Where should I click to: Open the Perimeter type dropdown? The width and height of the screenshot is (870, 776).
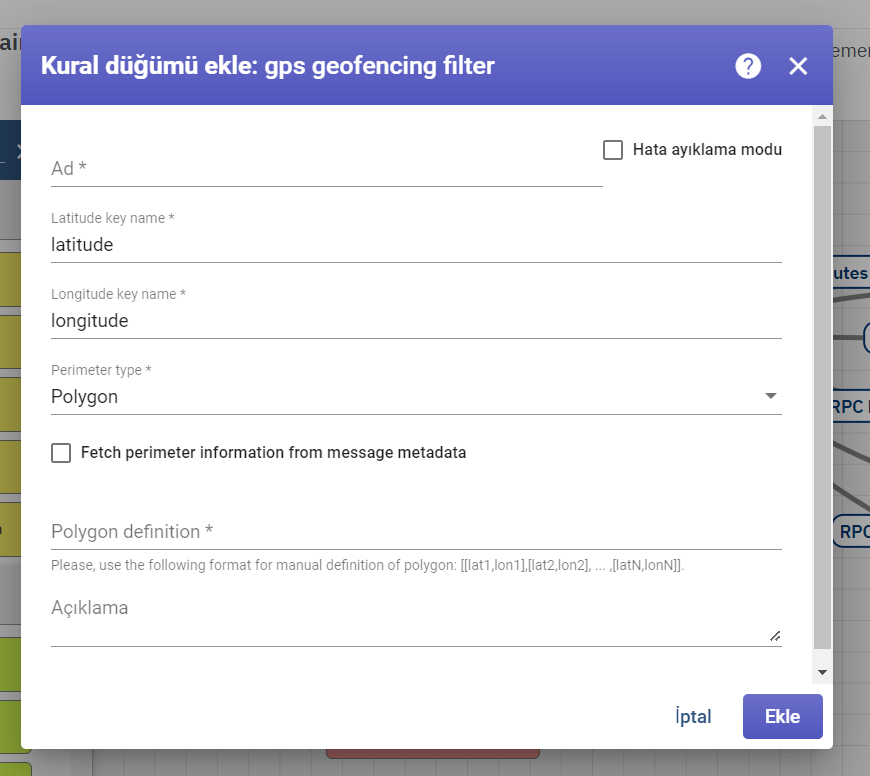[416, 396]
